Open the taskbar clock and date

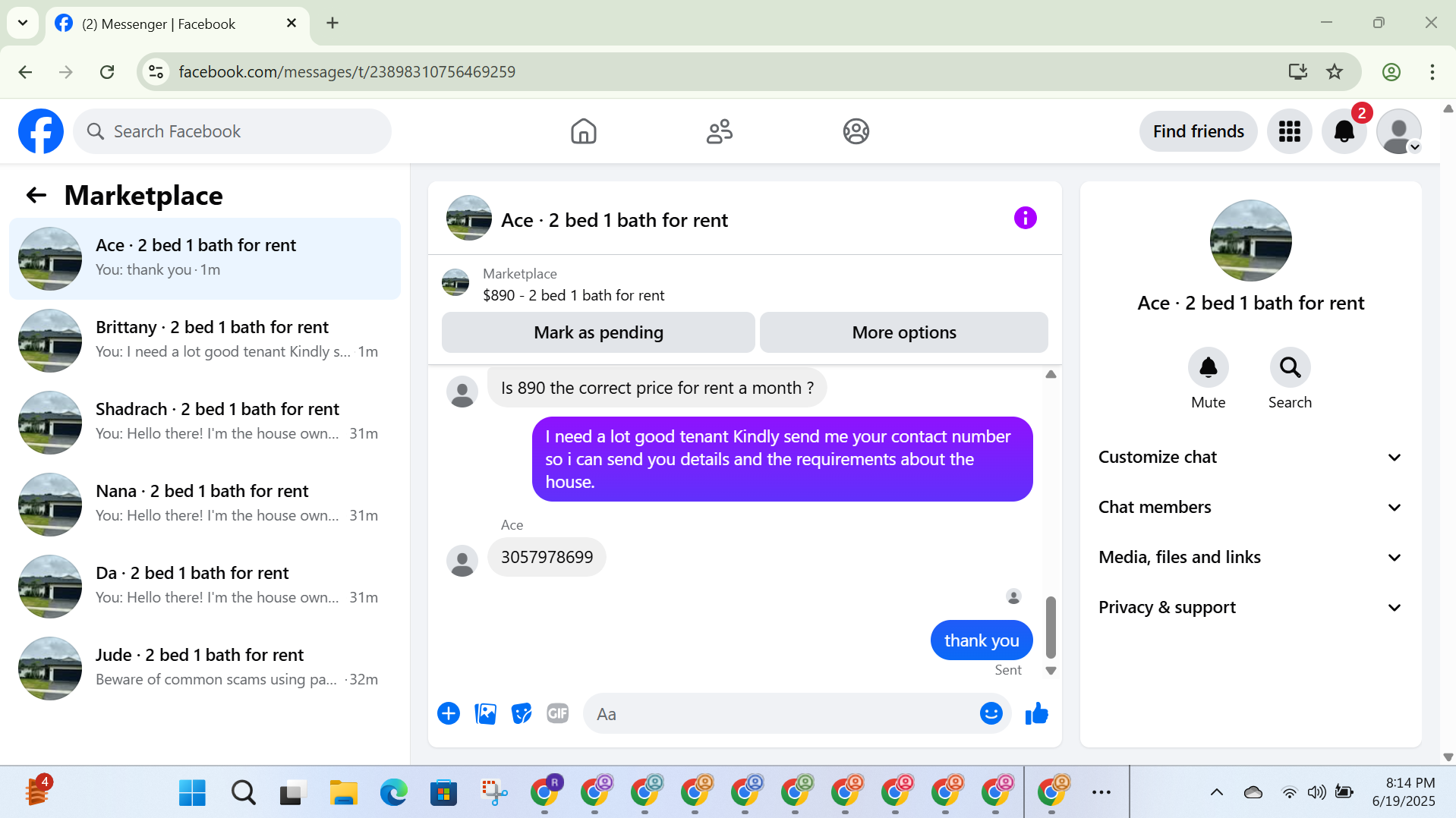[x=1404, y=791]
